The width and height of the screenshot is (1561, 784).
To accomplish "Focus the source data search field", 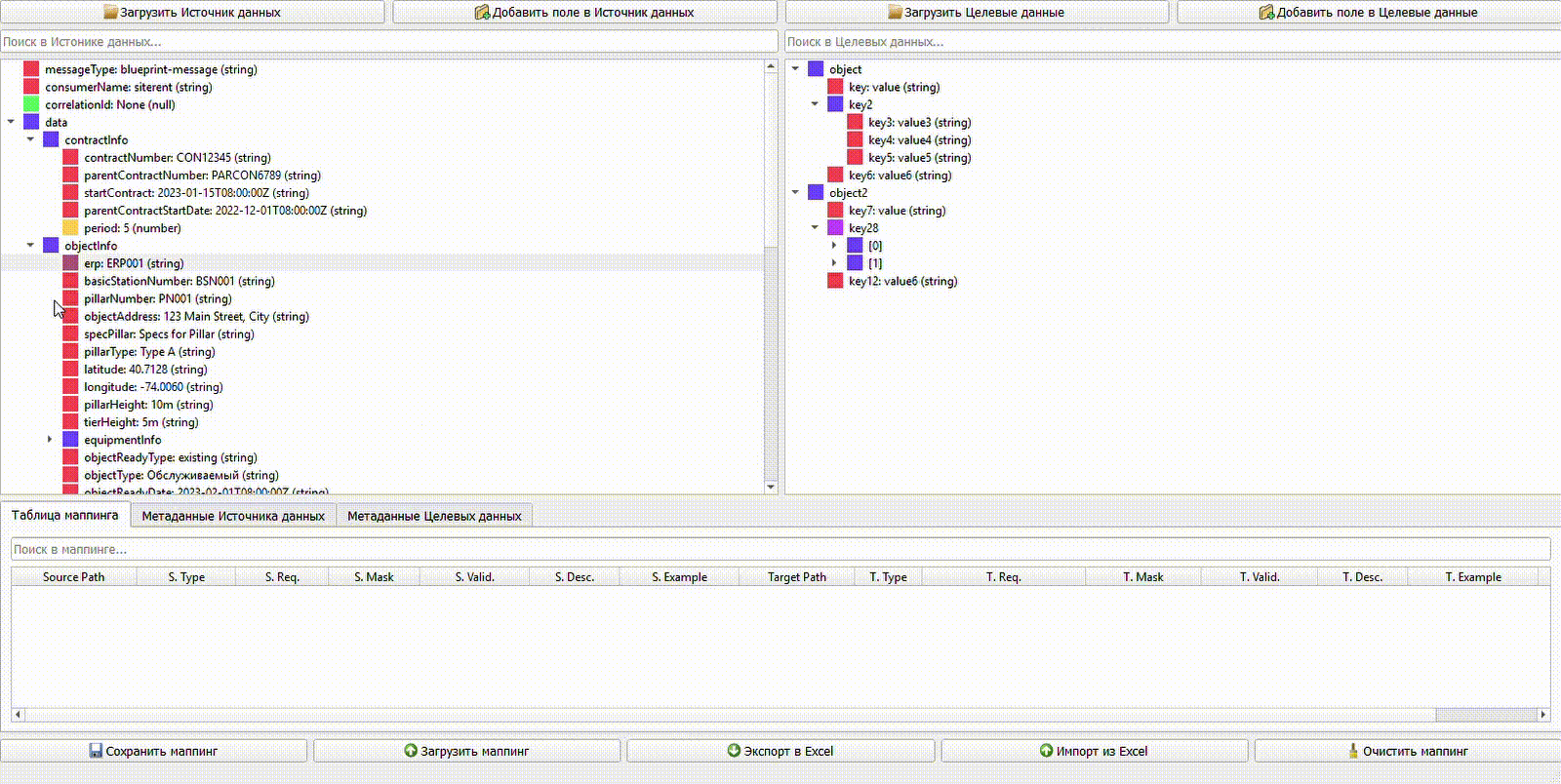I will tap(388, 42).
